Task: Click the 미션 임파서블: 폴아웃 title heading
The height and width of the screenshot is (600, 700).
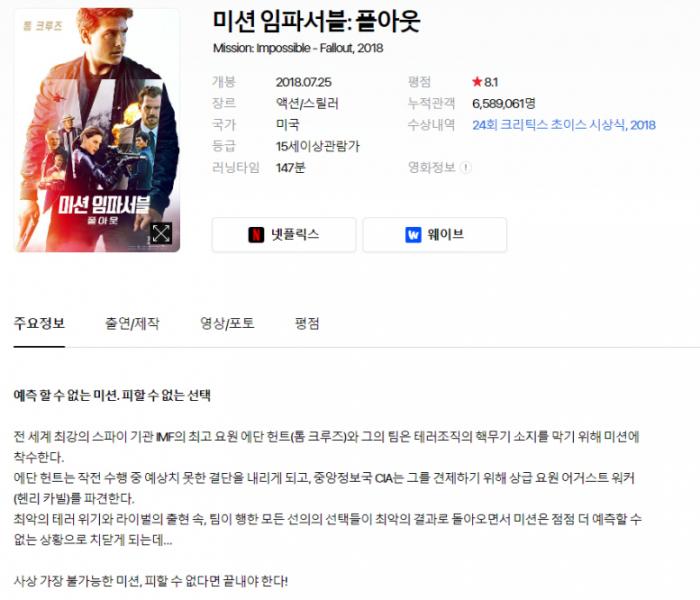Action: (x=317, y=21)
